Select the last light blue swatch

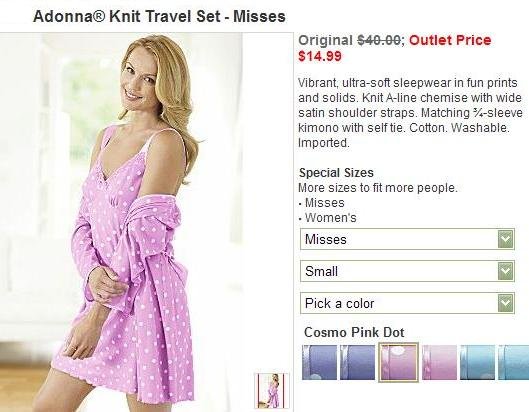click(513, 362)
